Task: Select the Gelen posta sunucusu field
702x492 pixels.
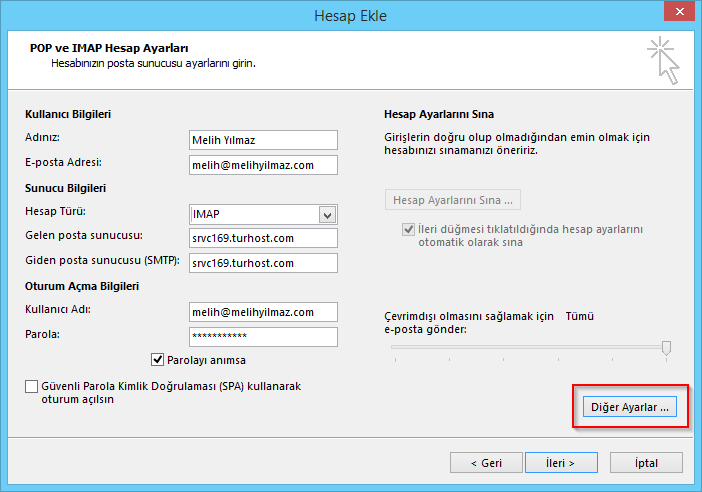Action: (262, 238)
